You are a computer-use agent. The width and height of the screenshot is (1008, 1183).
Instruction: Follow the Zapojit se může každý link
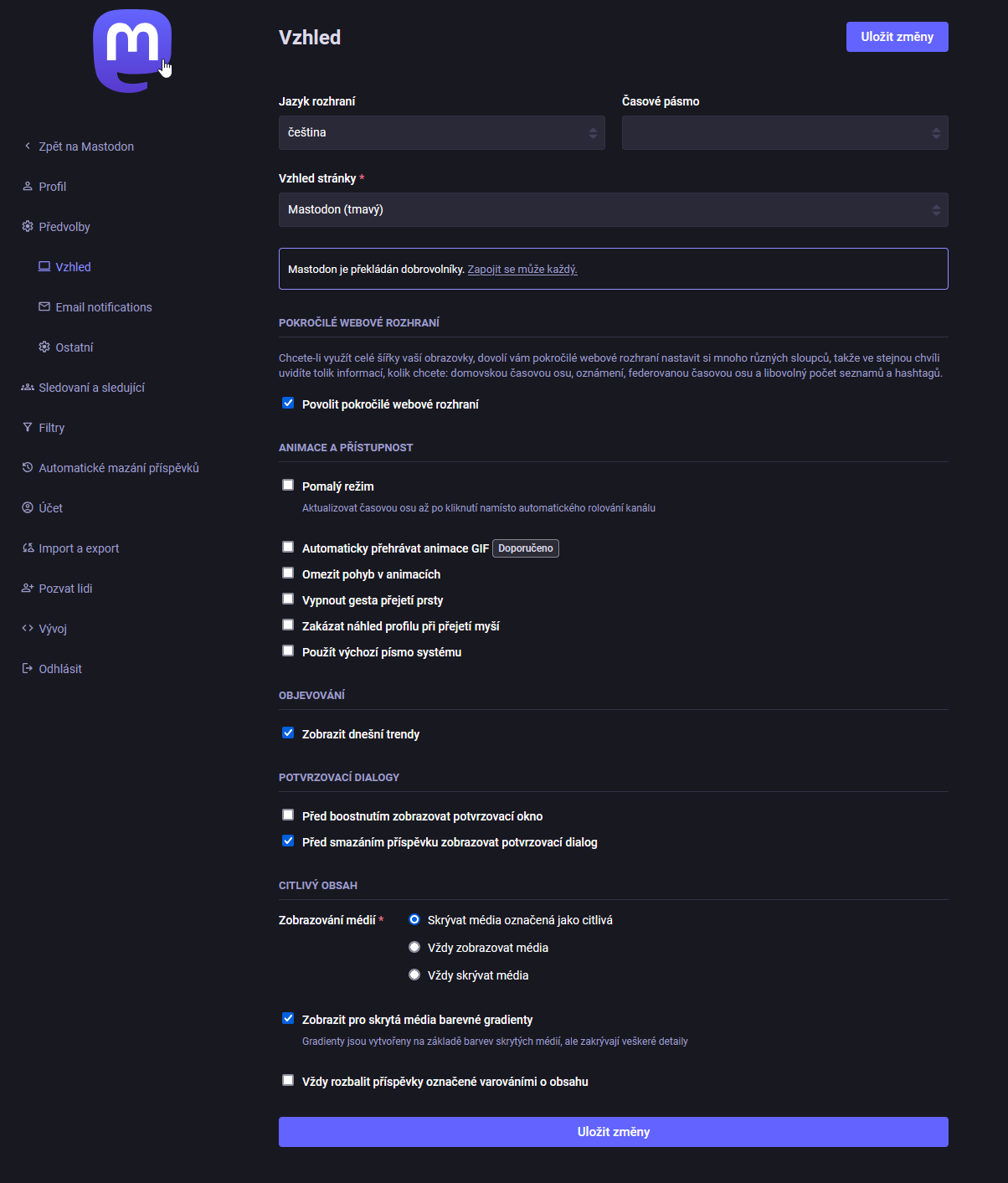(522, 270)
